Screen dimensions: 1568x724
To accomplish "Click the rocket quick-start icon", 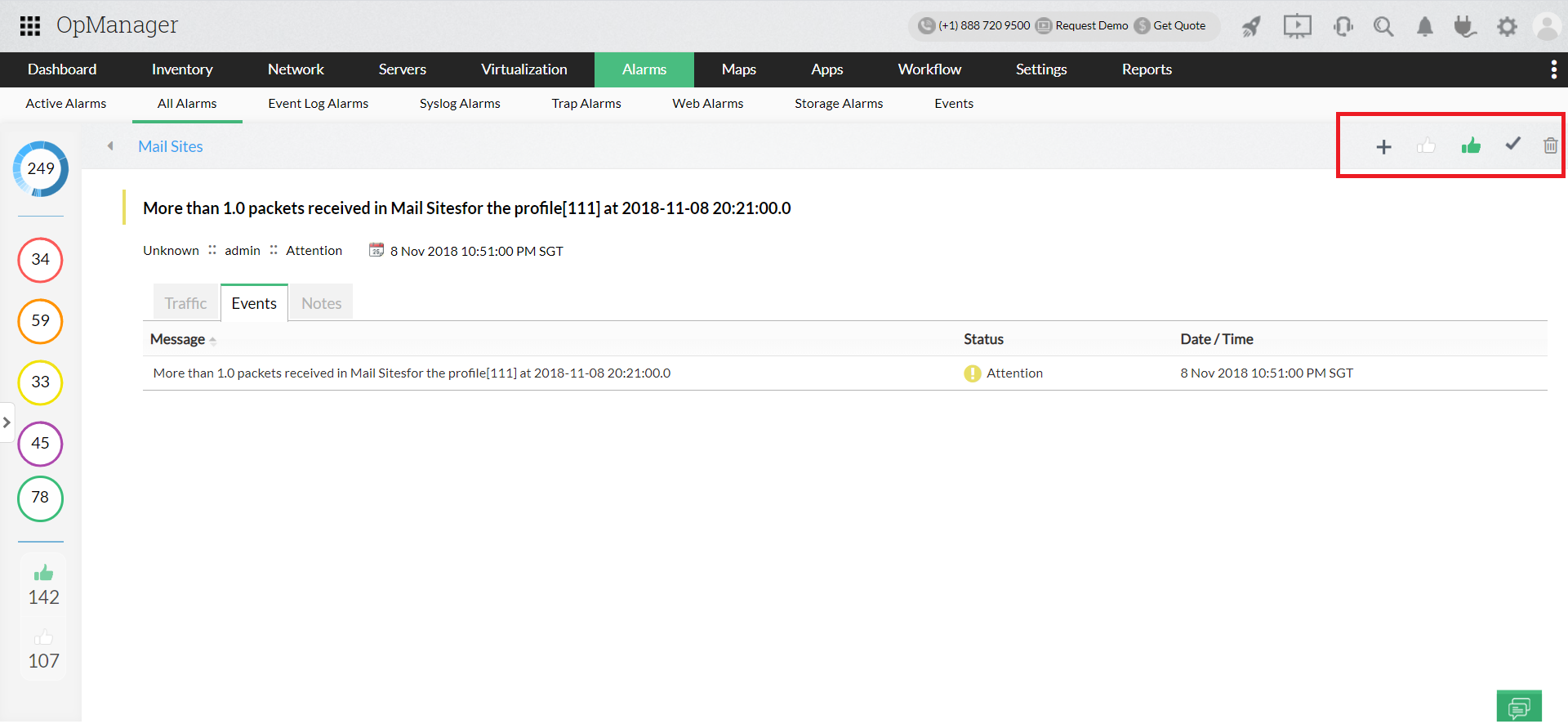I will [x=1251, y=27].
